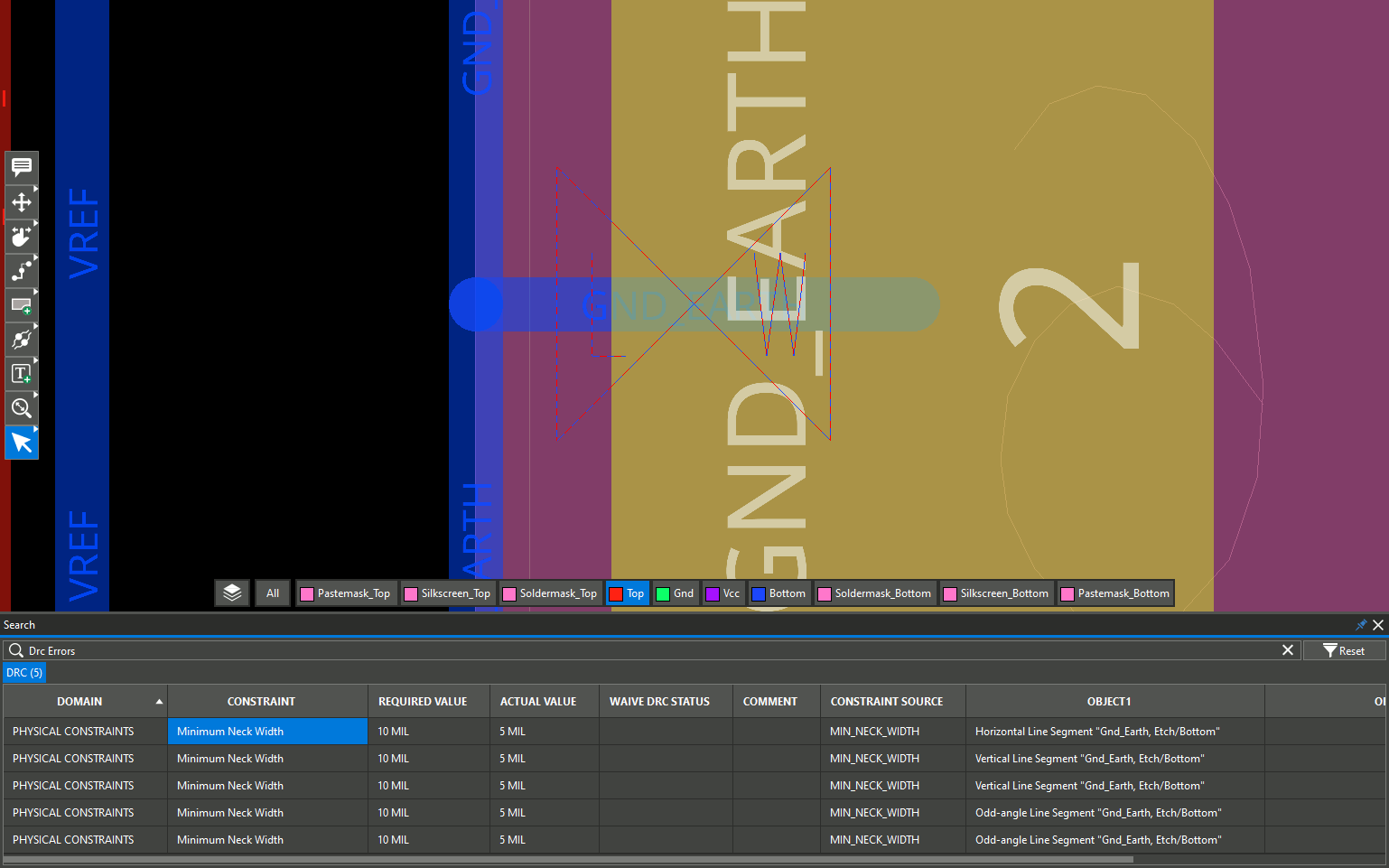This screenshot has height=868, width=1389.
Task: Select the All layers tab
Action: [x=273, y=593]
